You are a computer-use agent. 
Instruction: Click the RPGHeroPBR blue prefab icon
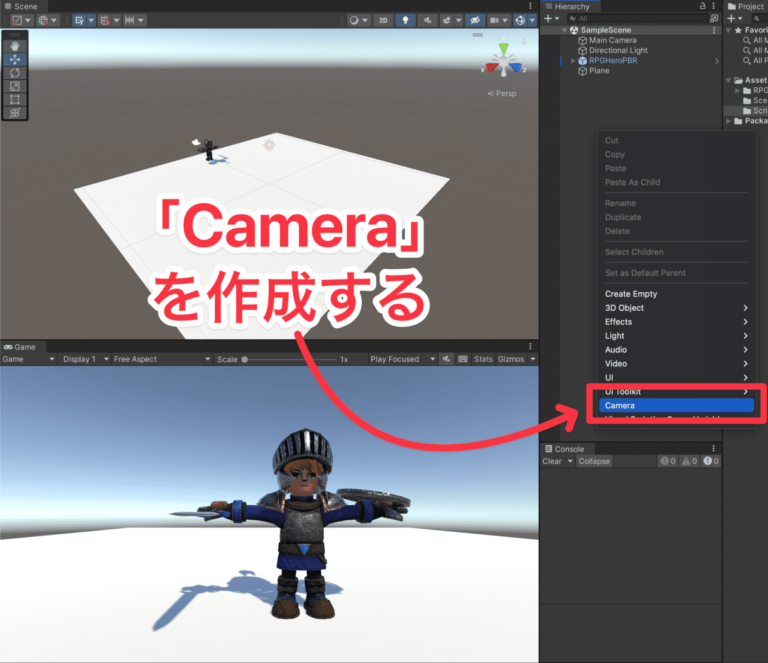(x=582, y=61)
